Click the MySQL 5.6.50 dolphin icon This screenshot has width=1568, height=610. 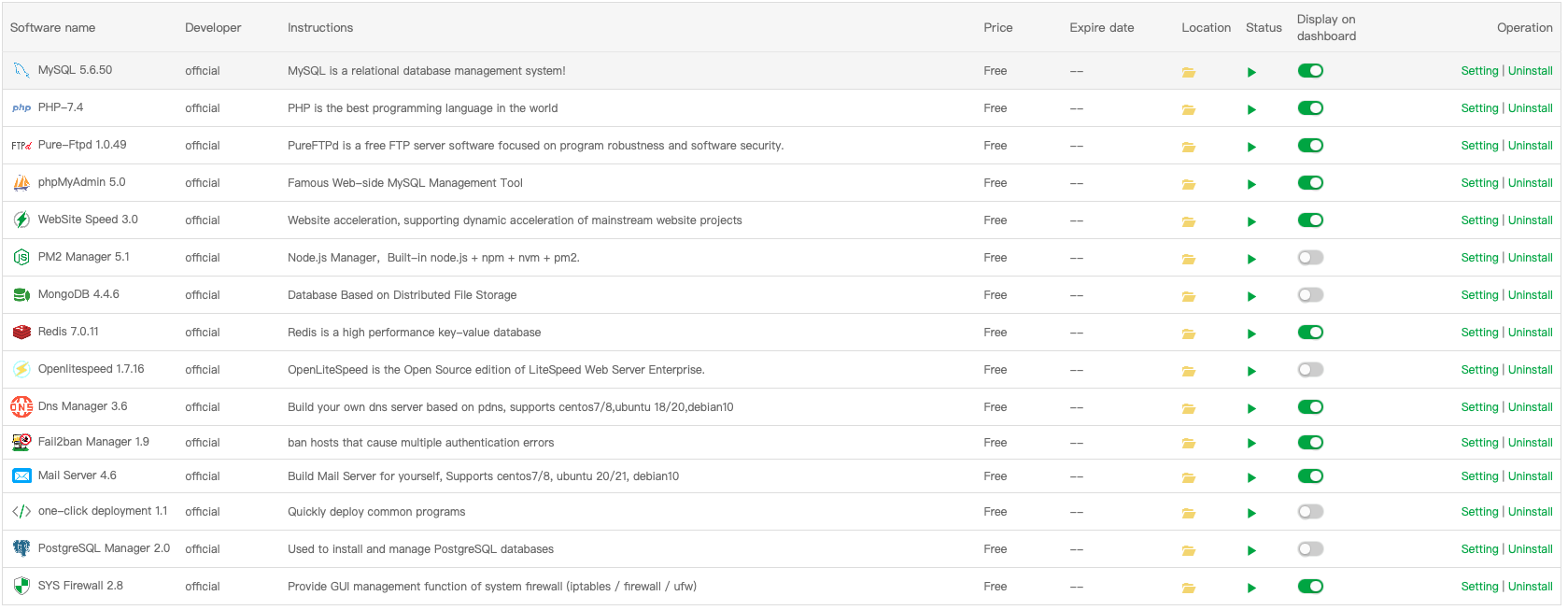[x=21, y=70]
